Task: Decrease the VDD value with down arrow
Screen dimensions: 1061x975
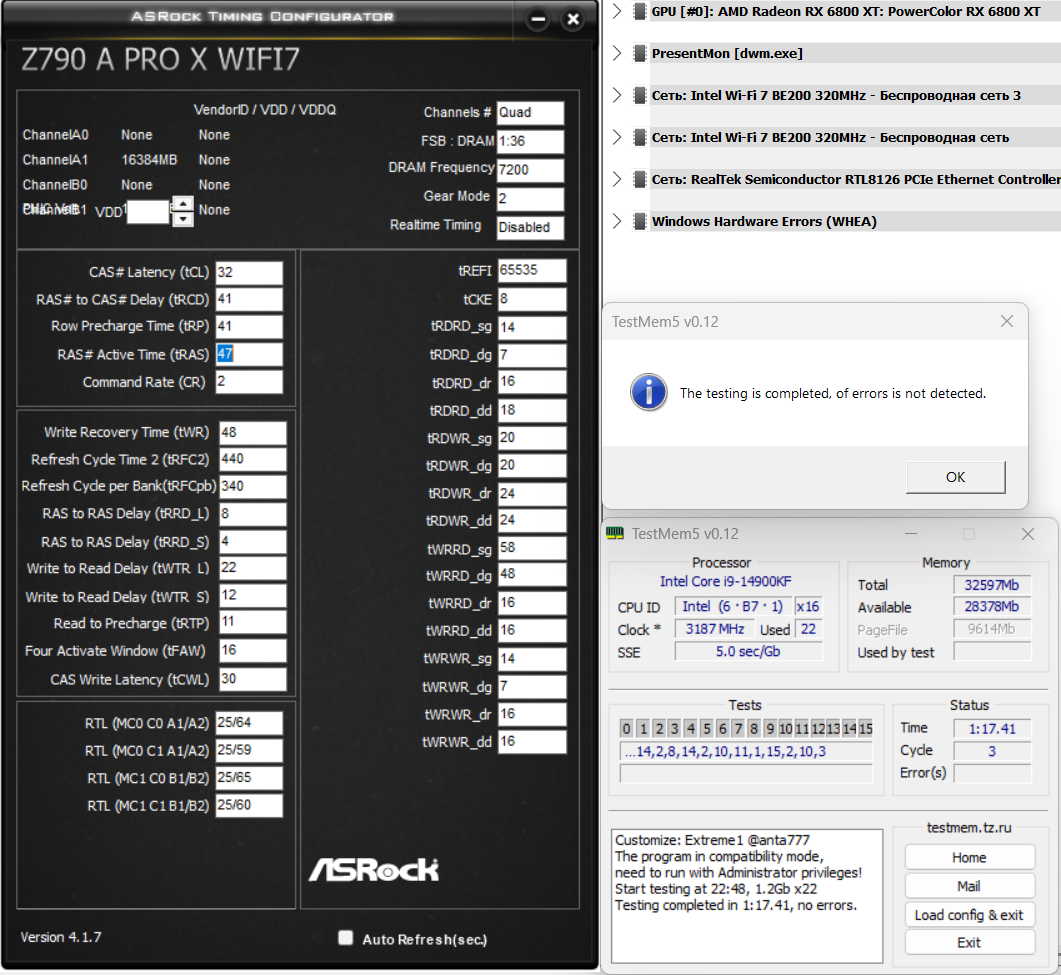Action: (183, 219)
